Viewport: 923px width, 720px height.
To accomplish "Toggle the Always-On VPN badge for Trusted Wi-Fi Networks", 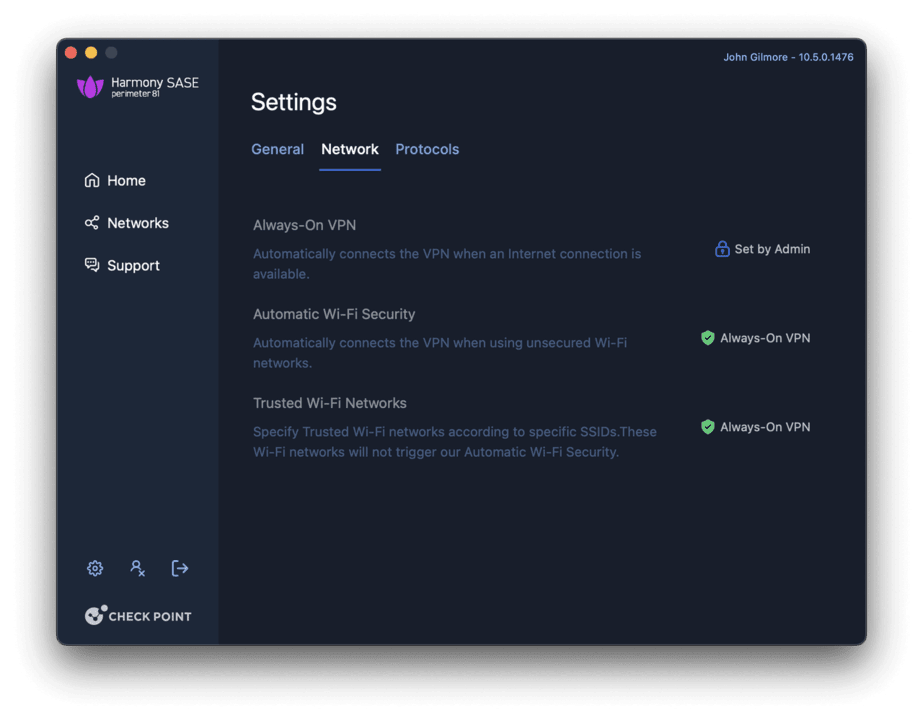I will point(763,427).
